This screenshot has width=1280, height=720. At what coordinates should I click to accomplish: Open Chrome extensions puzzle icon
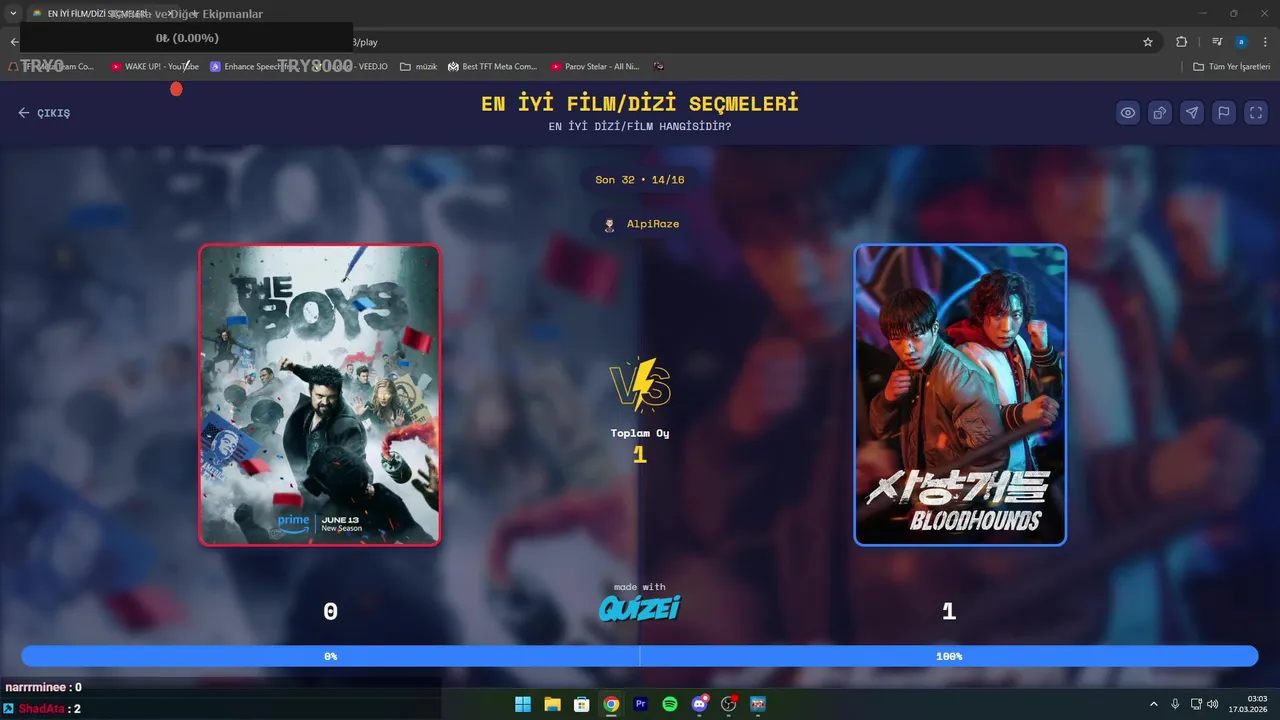1182,42
